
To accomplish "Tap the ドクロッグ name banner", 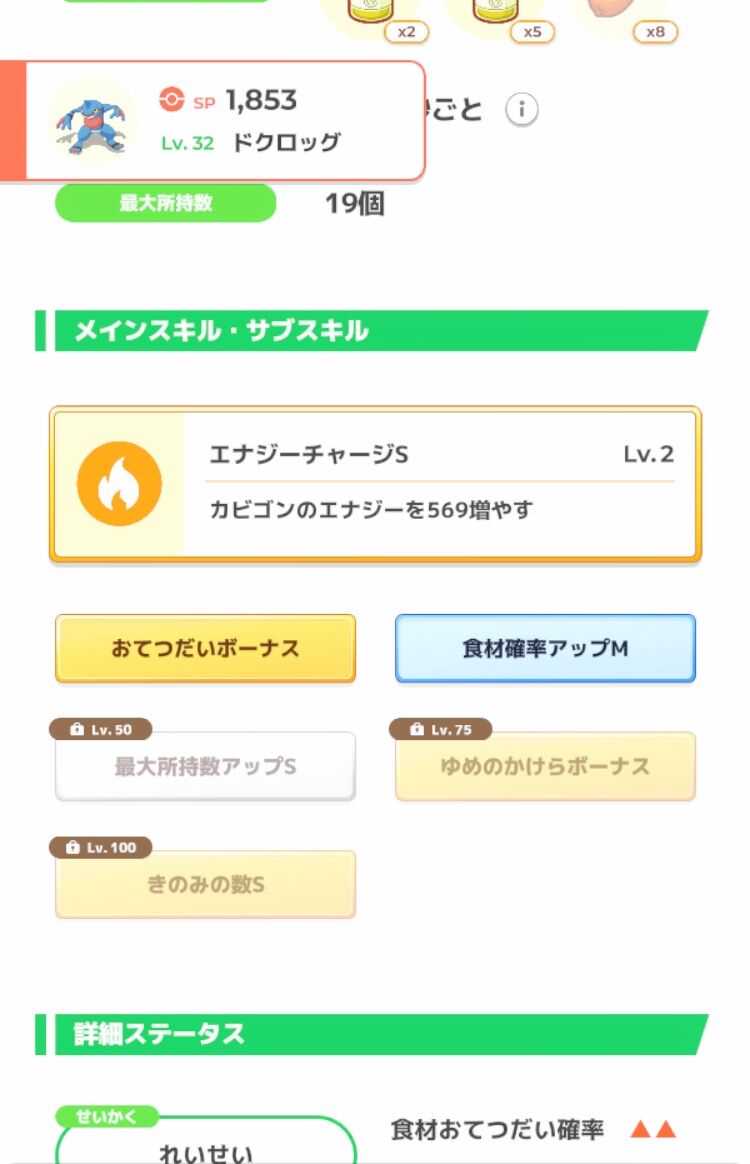I will coord(285,142).
